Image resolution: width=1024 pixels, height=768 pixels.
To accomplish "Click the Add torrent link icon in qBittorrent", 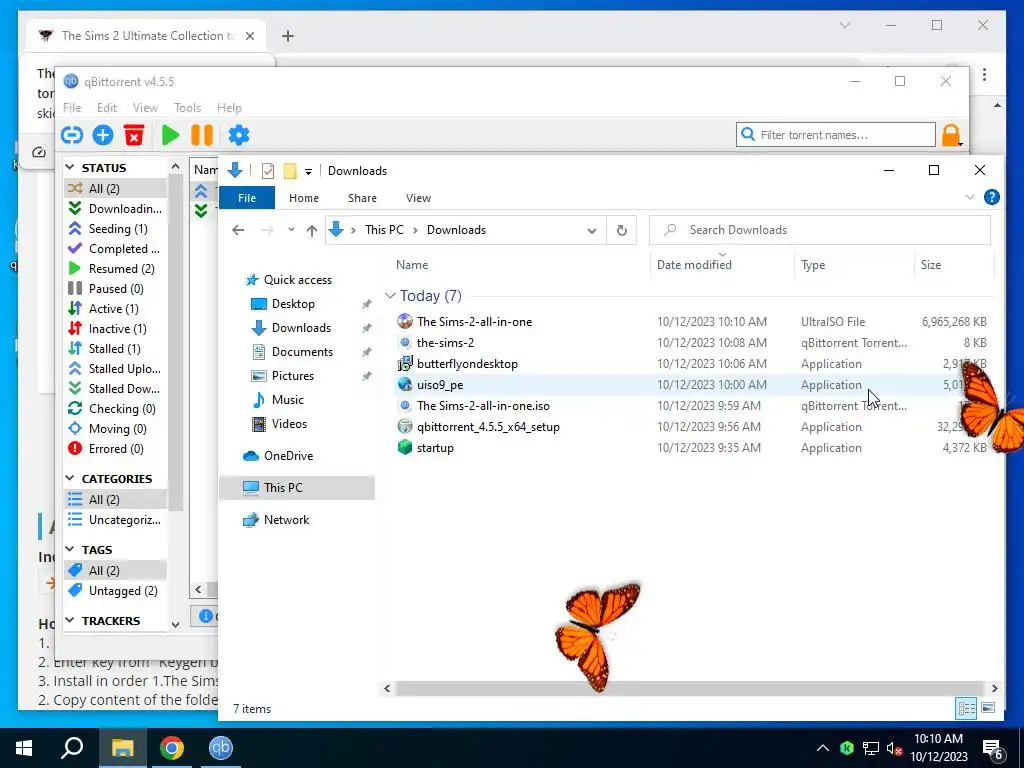I will pyautogui.click(x=72, y=135).
